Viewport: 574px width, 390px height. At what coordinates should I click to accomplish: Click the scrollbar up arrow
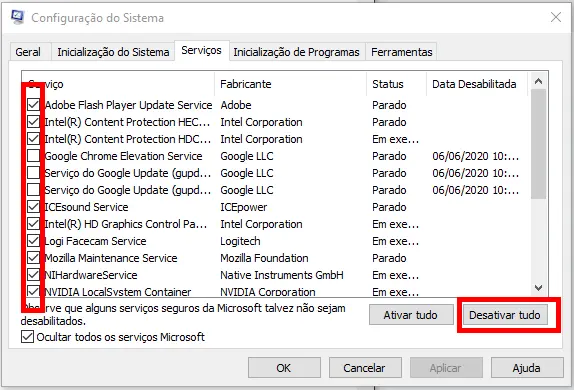tap(538, 81)
